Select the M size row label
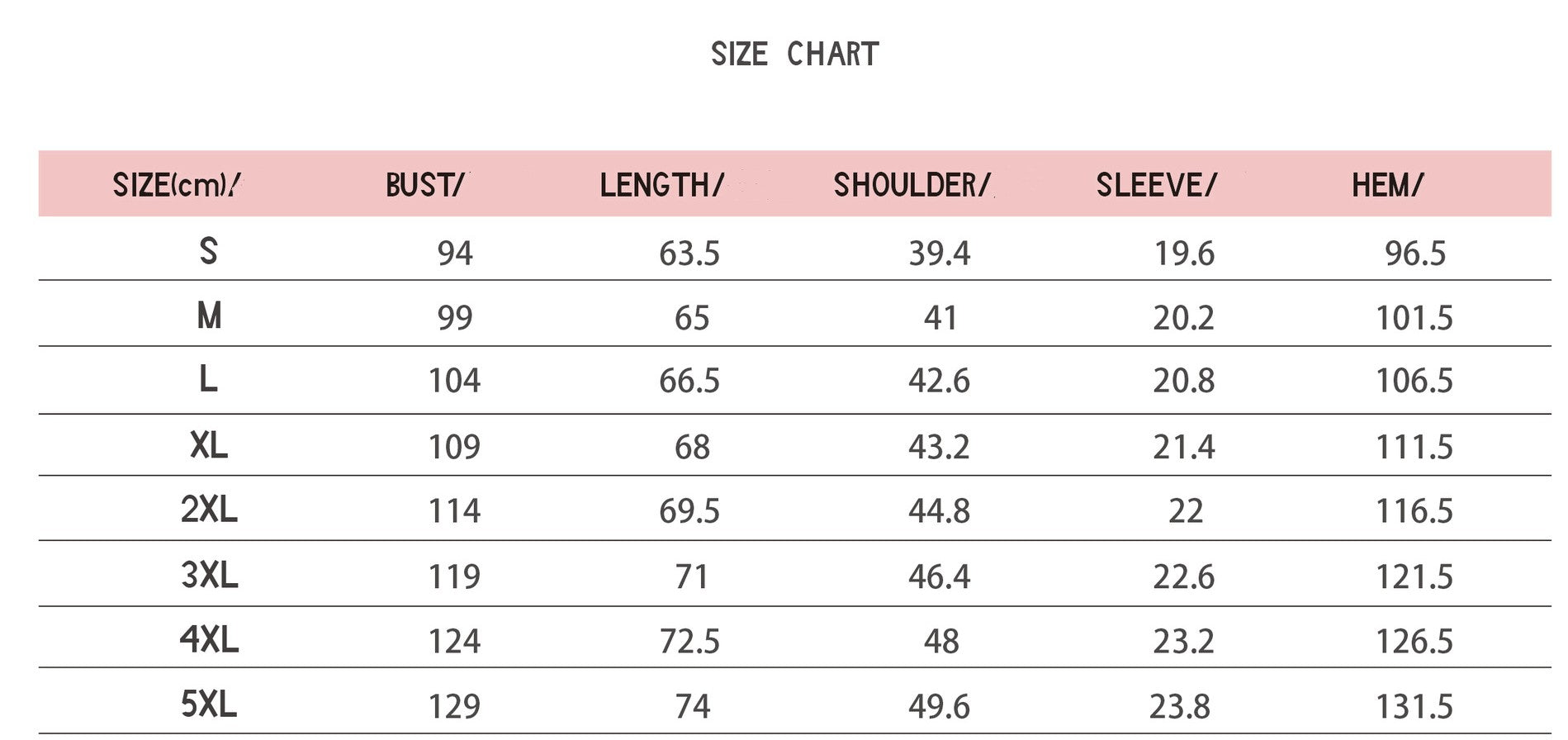 click(209, 315)
